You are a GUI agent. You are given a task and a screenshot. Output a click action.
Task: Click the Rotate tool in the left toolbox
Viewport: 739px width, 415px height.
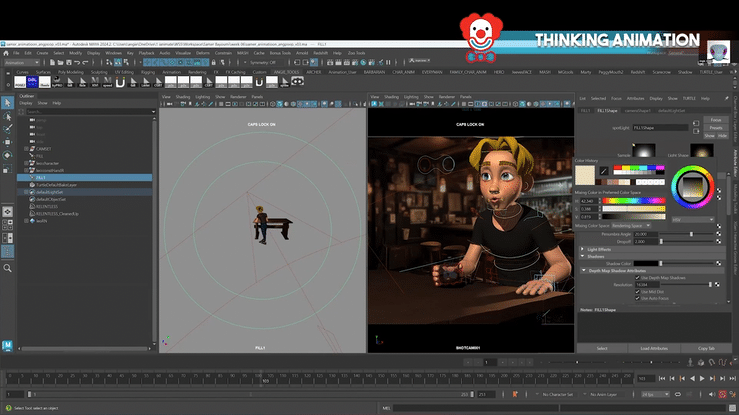point(8,157)
